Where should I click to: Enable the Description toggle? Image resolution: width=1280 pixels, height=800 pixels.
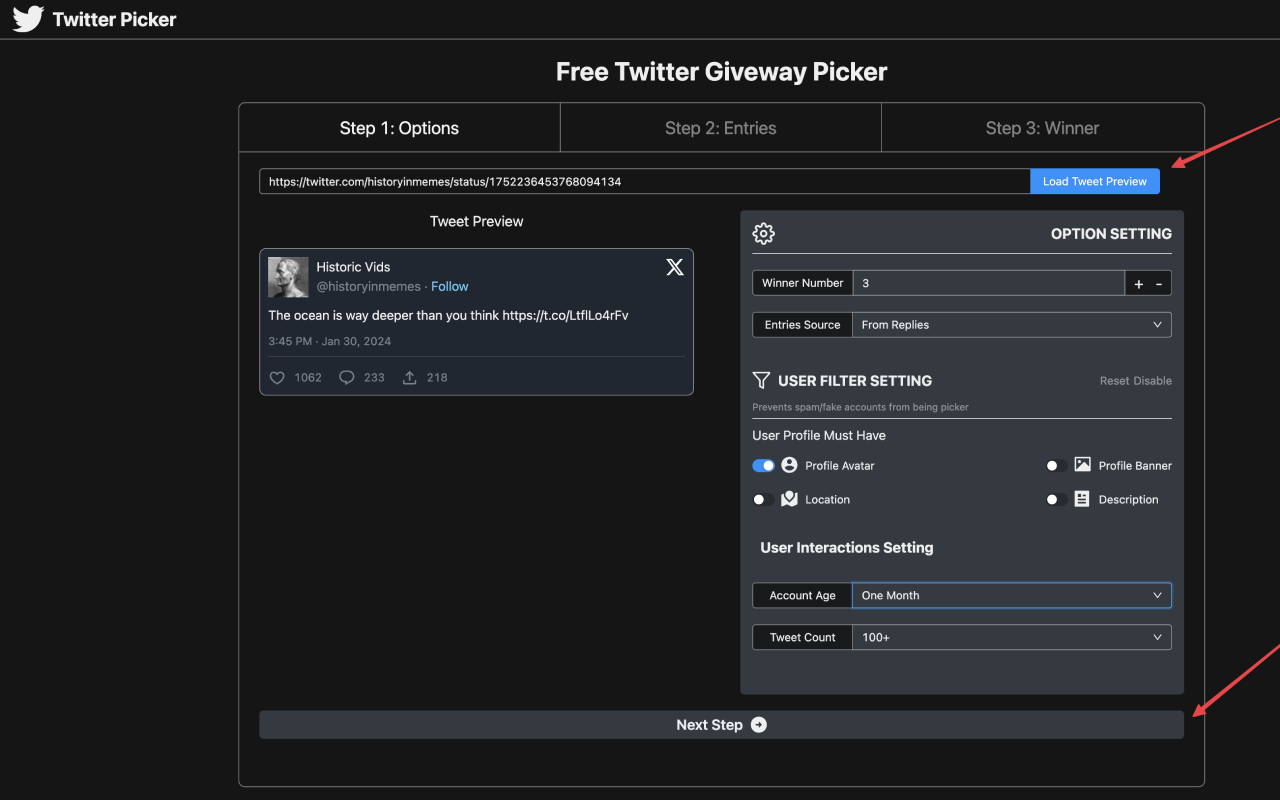point(1056,499)
